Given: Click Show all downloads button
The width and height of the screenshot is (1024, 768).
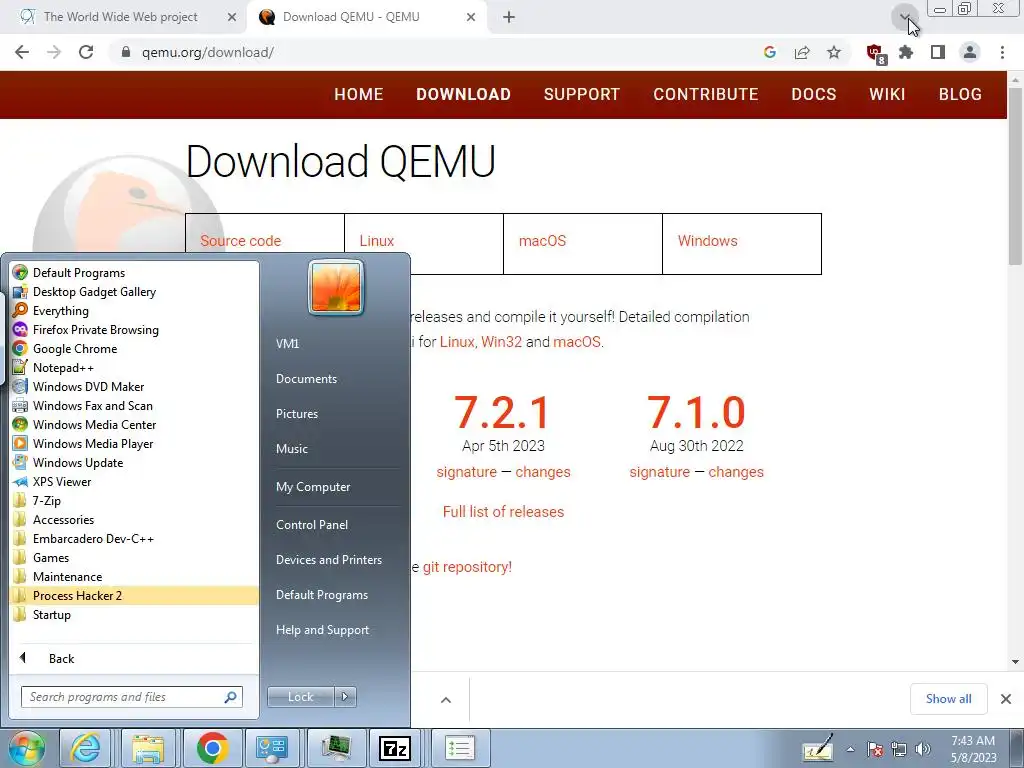Looking at the screenshot, I should tap(948, 699).
